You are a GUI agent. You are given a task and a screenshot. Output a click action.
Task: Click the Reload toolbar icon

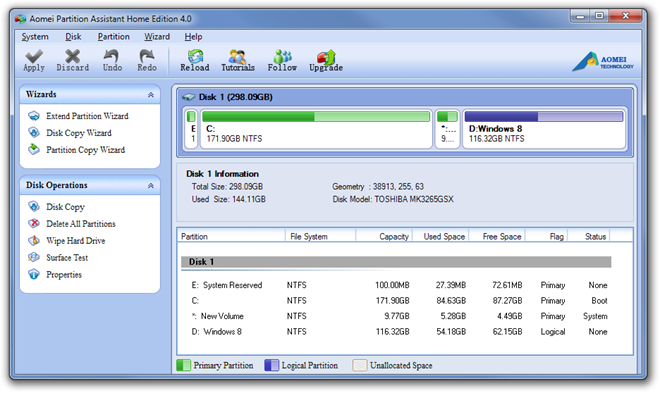pyautogui.click(x=195, y=56)
